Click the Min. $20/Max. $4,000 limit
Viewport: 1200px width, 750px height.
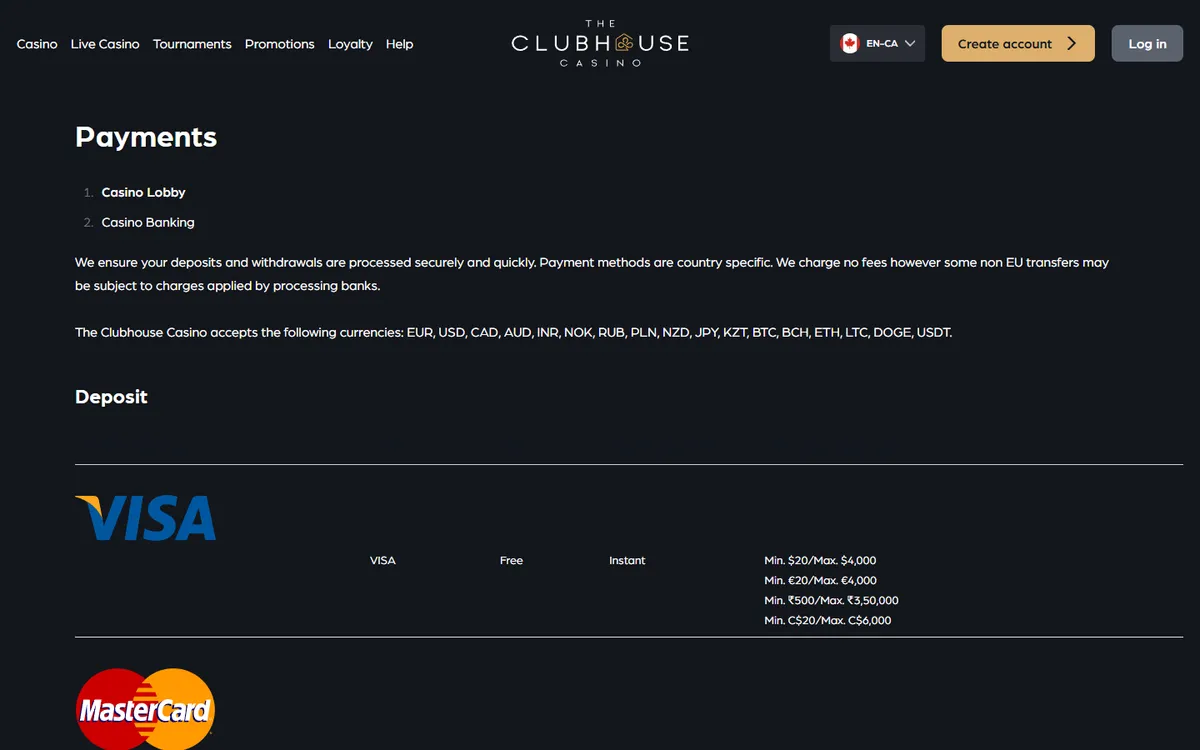(x=820, y=561)
